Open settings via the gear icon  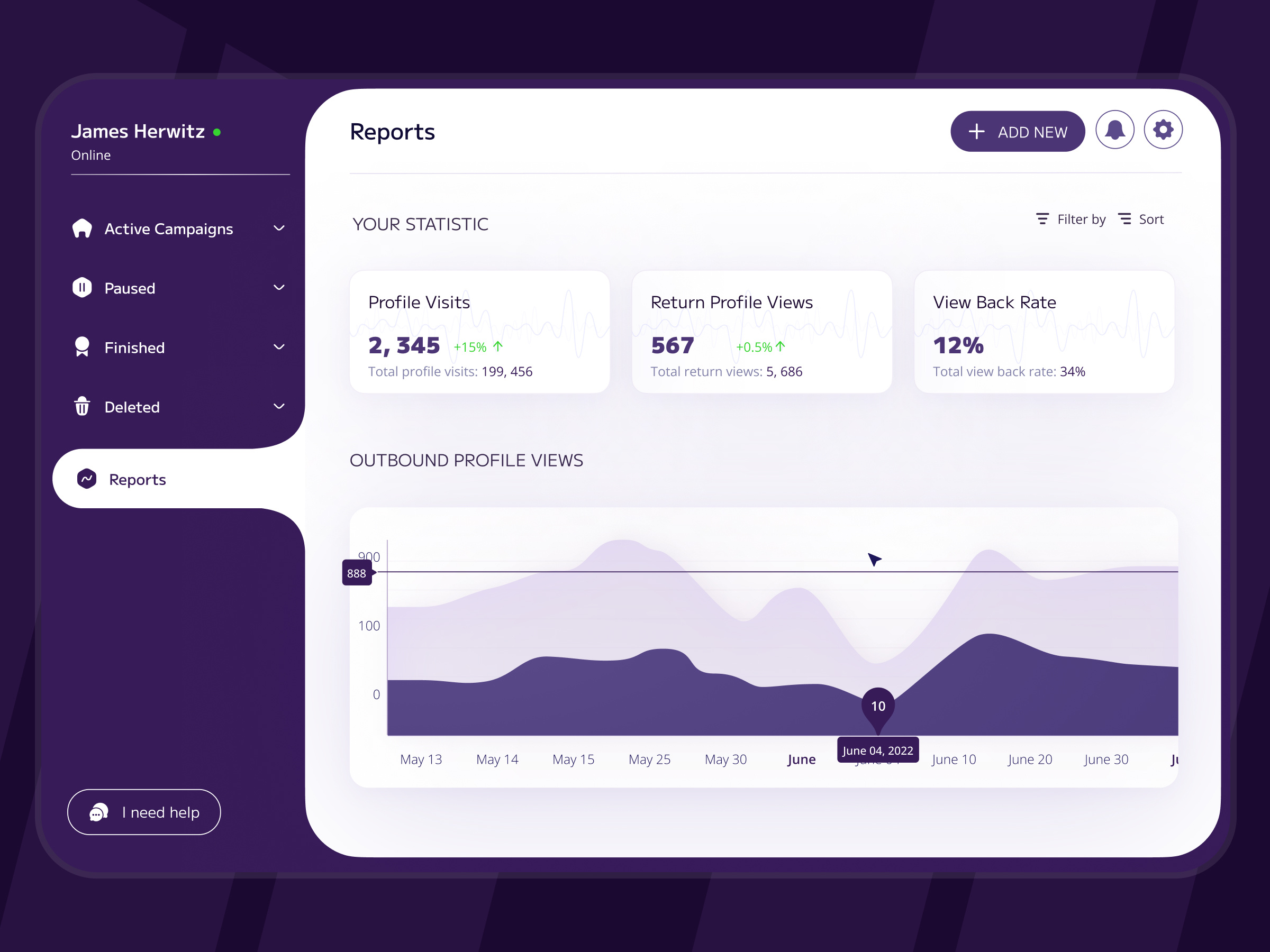click(x=1163, y=130)
